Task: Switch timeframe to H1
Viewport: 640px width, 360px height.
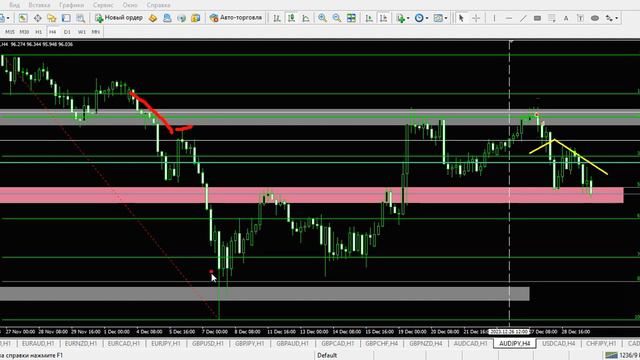Action: tap(38, 32)
